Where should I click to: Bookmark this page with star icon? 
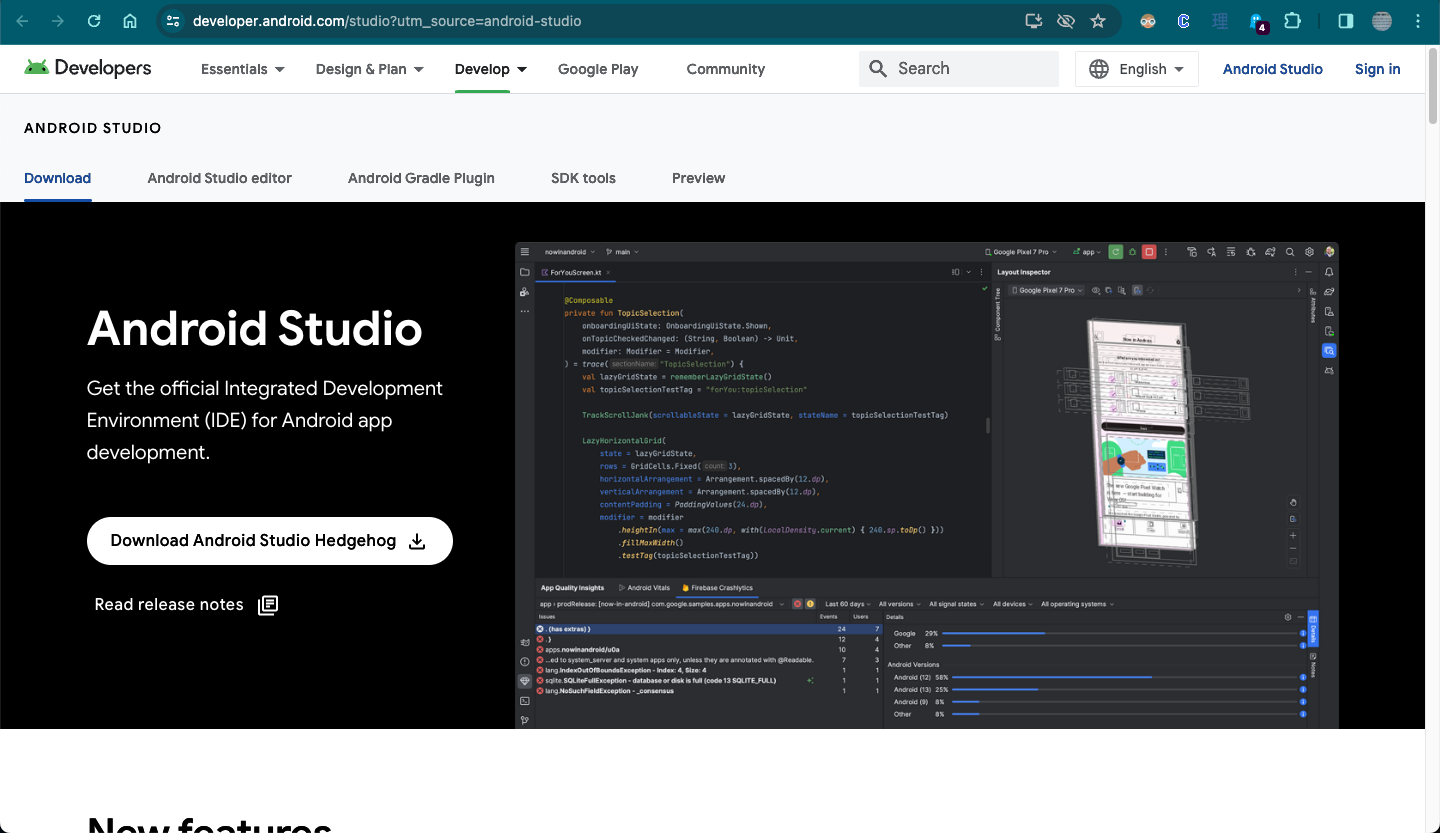pos(1098,21)
